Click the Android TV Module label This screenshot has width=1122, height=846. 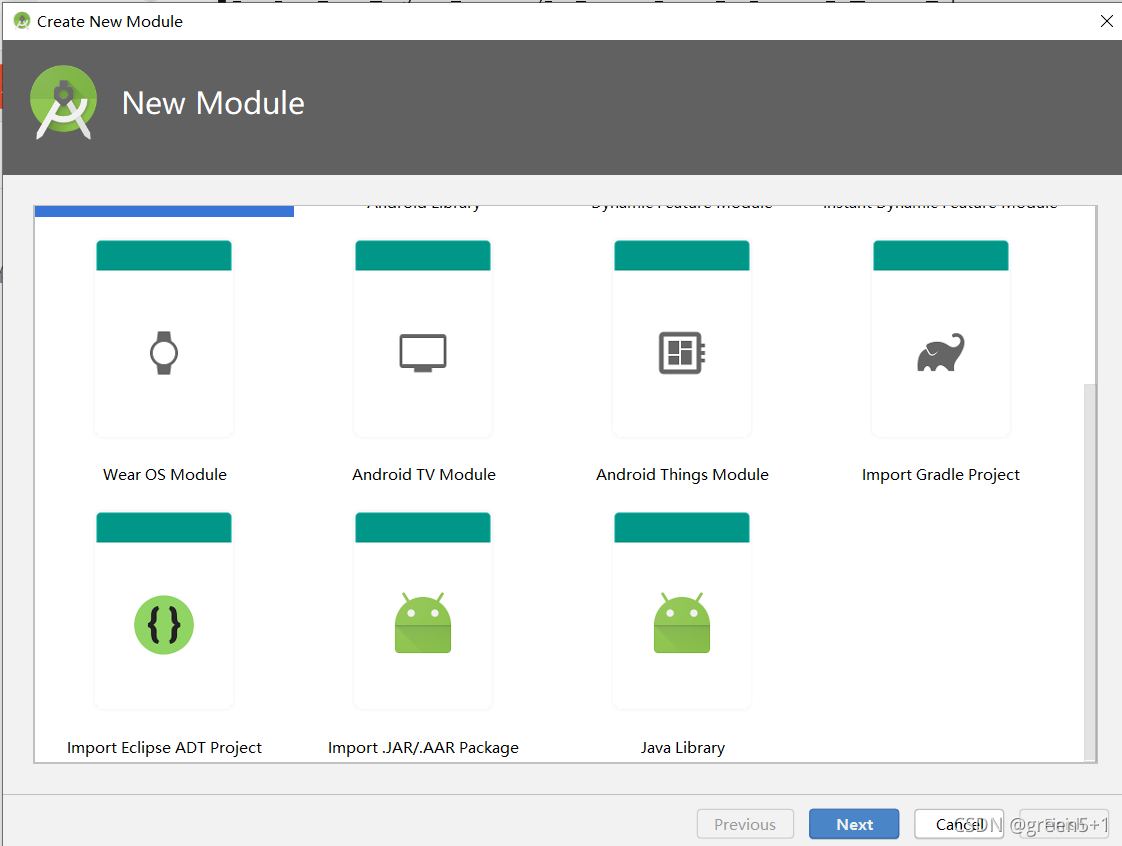tap(424, 475)
